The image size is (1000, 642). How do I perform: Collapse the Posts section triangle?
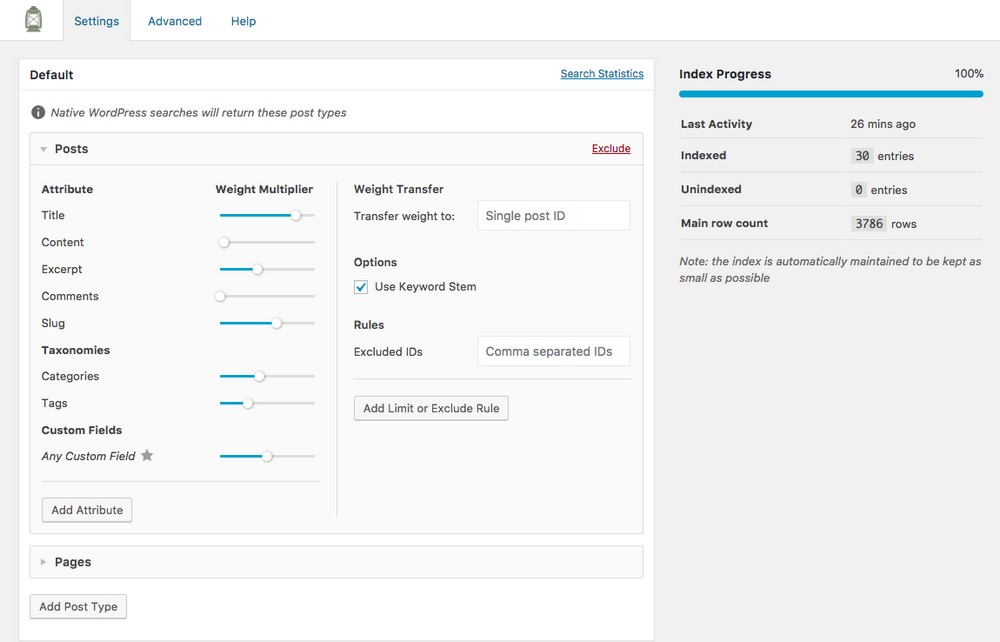pyautogui.click(x=44, y=149)
